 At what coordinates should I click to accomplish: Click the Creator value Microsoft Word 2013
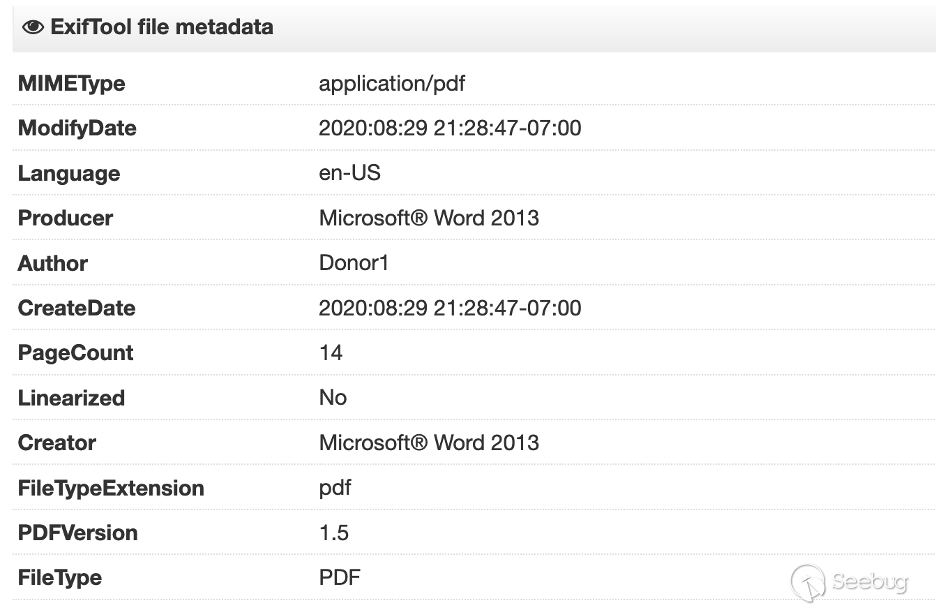click(x=429, y=443)
